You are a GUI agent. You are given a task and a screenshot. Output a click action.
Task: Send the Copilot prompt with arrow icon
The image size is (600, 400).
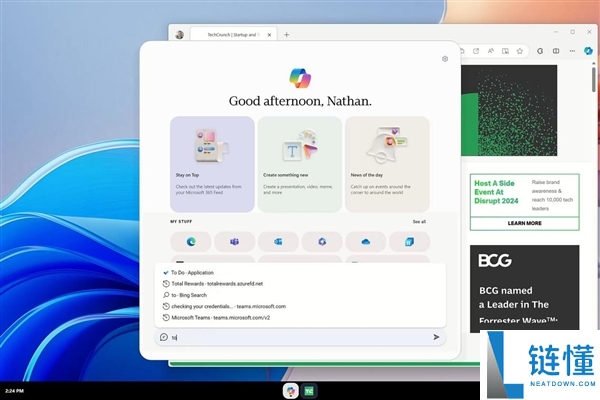point(436,337)
